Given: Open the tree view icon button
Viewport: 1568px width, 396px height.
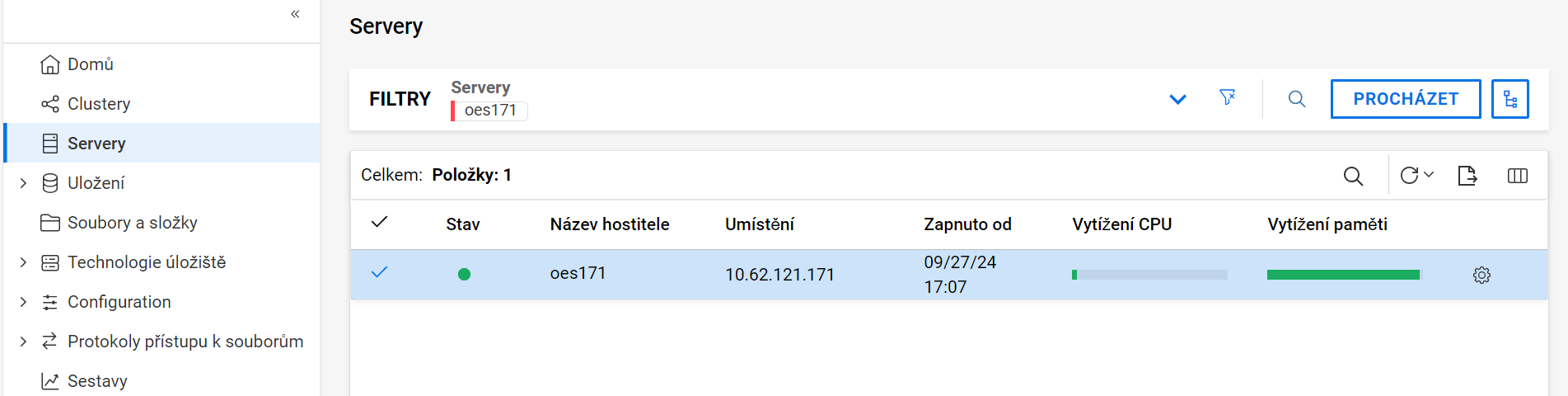Looking at the screenshot, I should pos(1509,99).
